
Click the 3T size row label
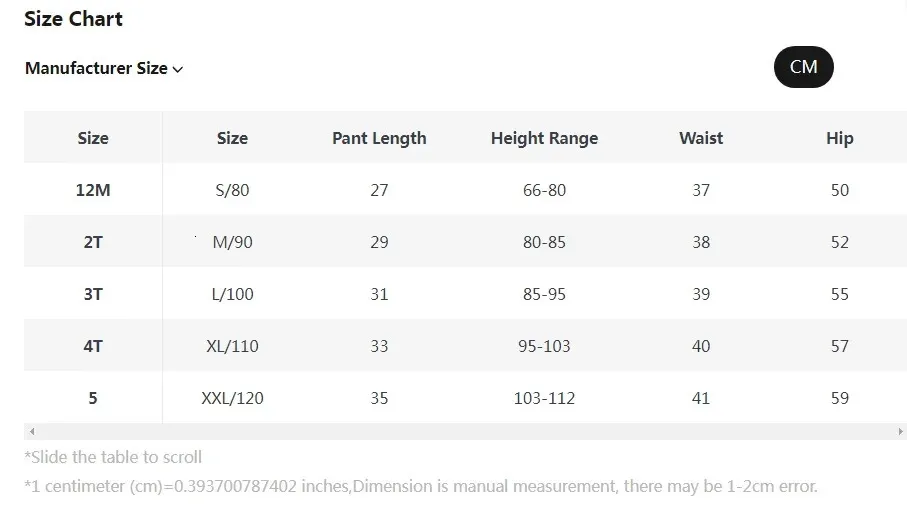pos(93,294)
